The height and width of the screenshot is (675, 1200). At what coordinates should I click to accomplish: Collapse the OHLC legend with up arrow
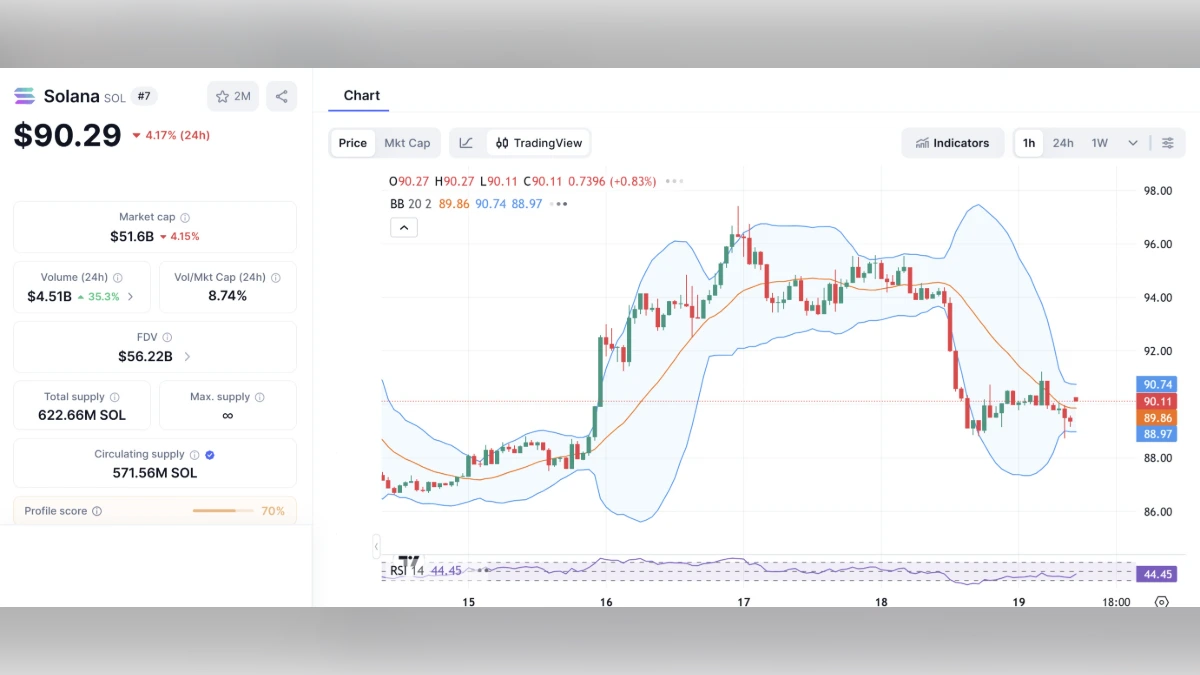point(403,227)
